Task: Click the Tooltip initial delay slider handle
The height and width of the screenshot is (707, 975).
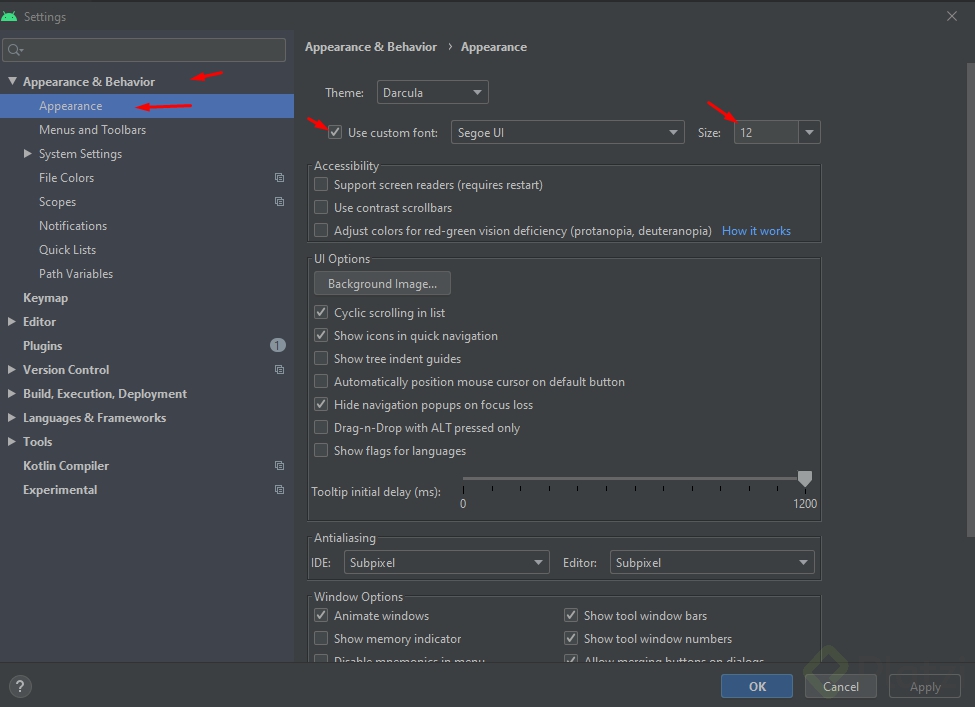Action: click(805, 479)
